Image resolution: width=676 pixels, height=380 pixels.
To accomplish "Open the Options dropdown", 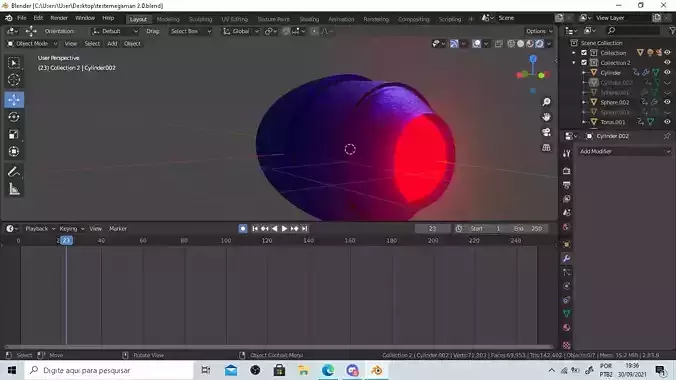I will click(538, 31).
